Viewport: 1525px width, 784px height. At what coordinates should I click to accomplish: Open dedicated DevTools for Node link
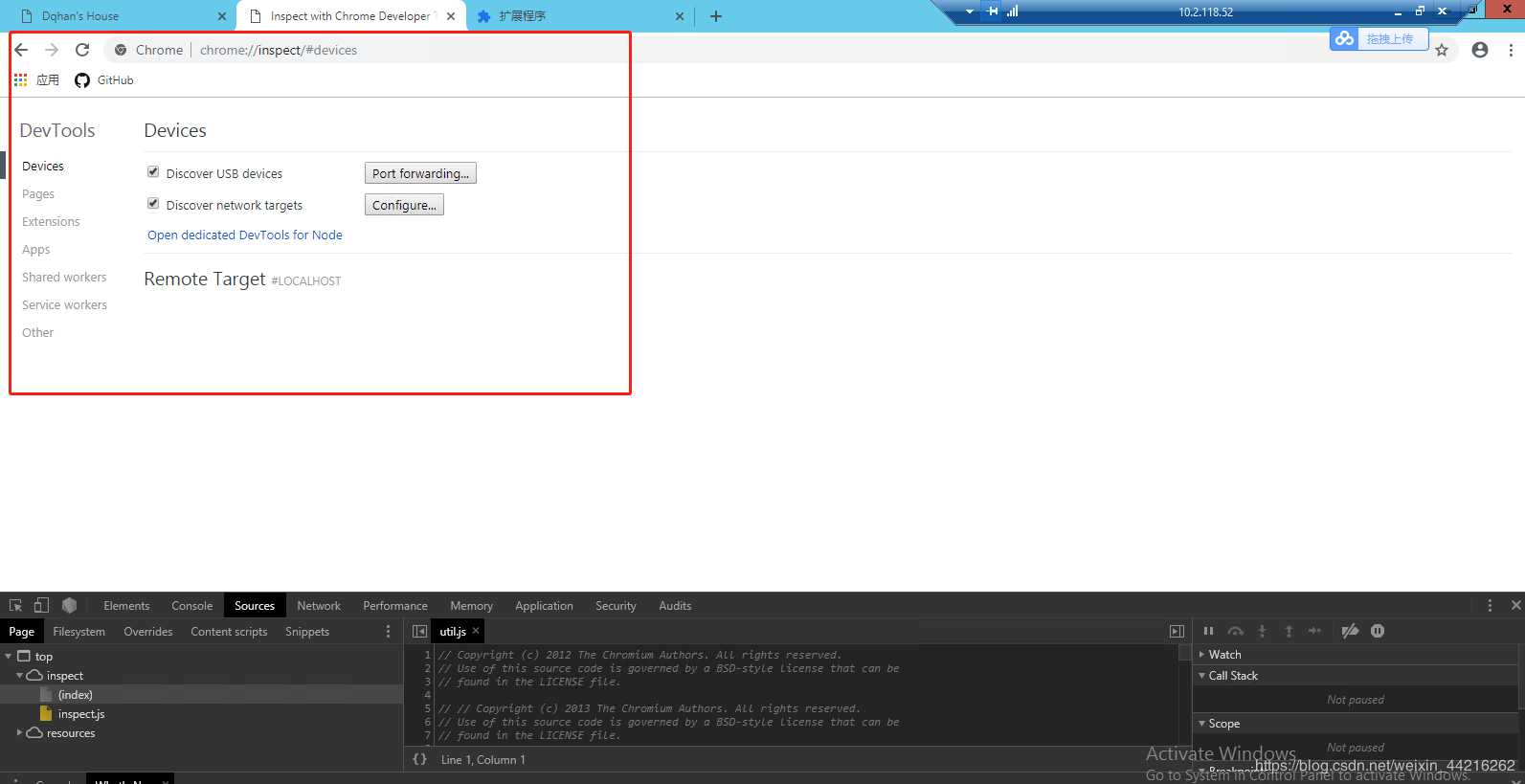[x=245, y=235]
